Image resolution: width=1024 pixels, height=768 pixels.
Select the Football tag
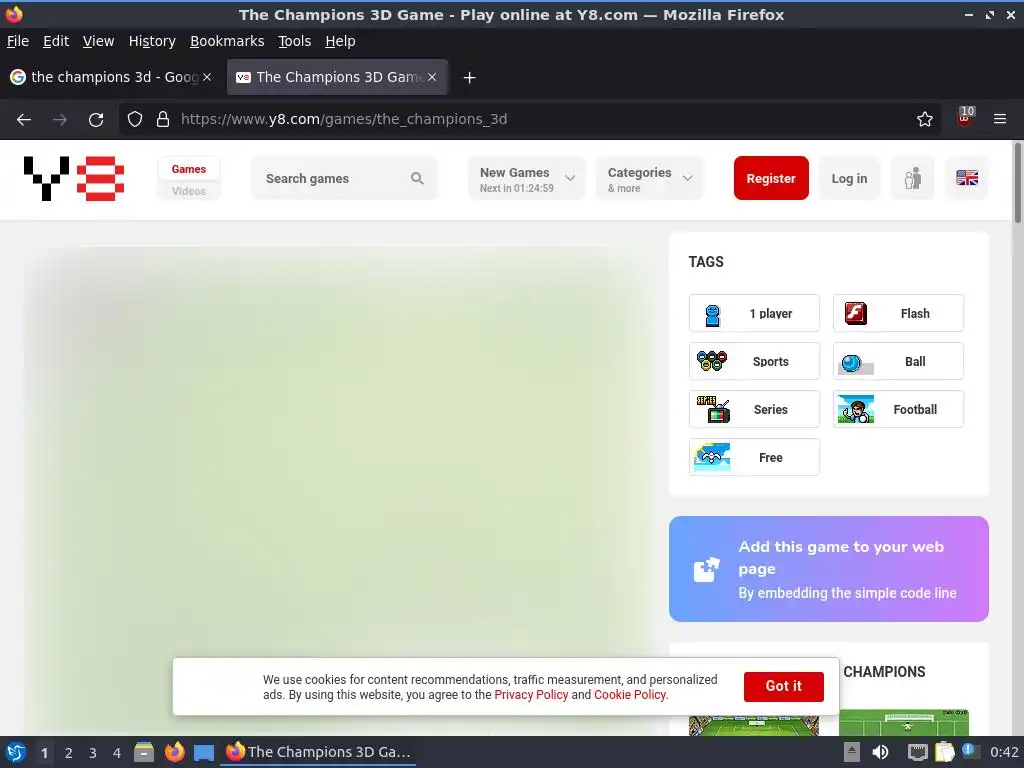(898, 409)
